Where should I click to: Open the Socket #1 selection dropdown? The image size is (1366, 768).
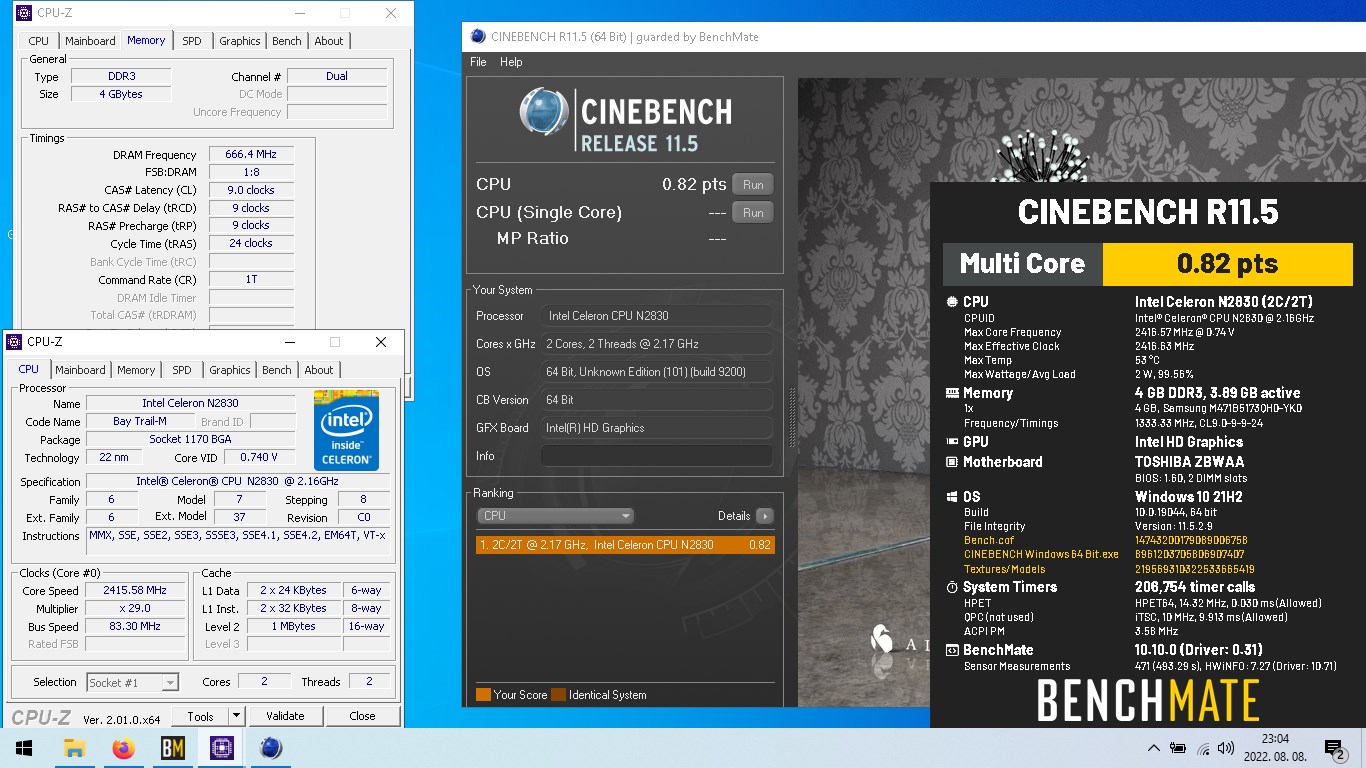click(132, 682)
